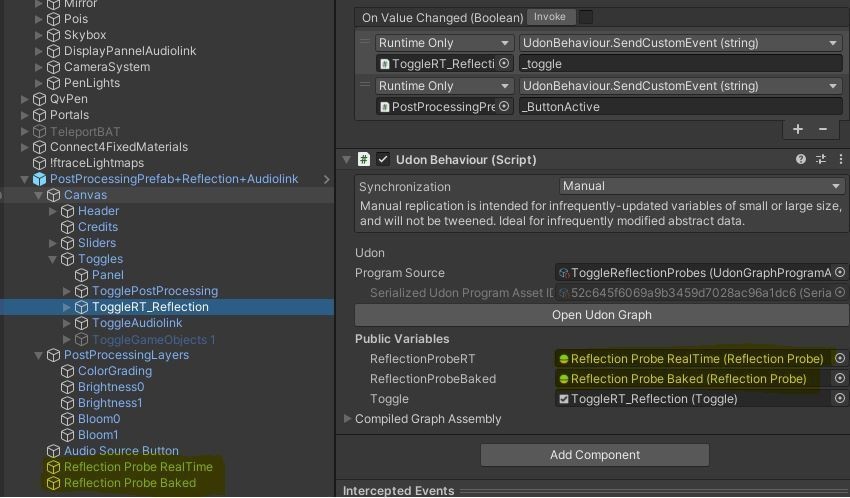Select ReflectionProbeRT object field

(693, 359)
